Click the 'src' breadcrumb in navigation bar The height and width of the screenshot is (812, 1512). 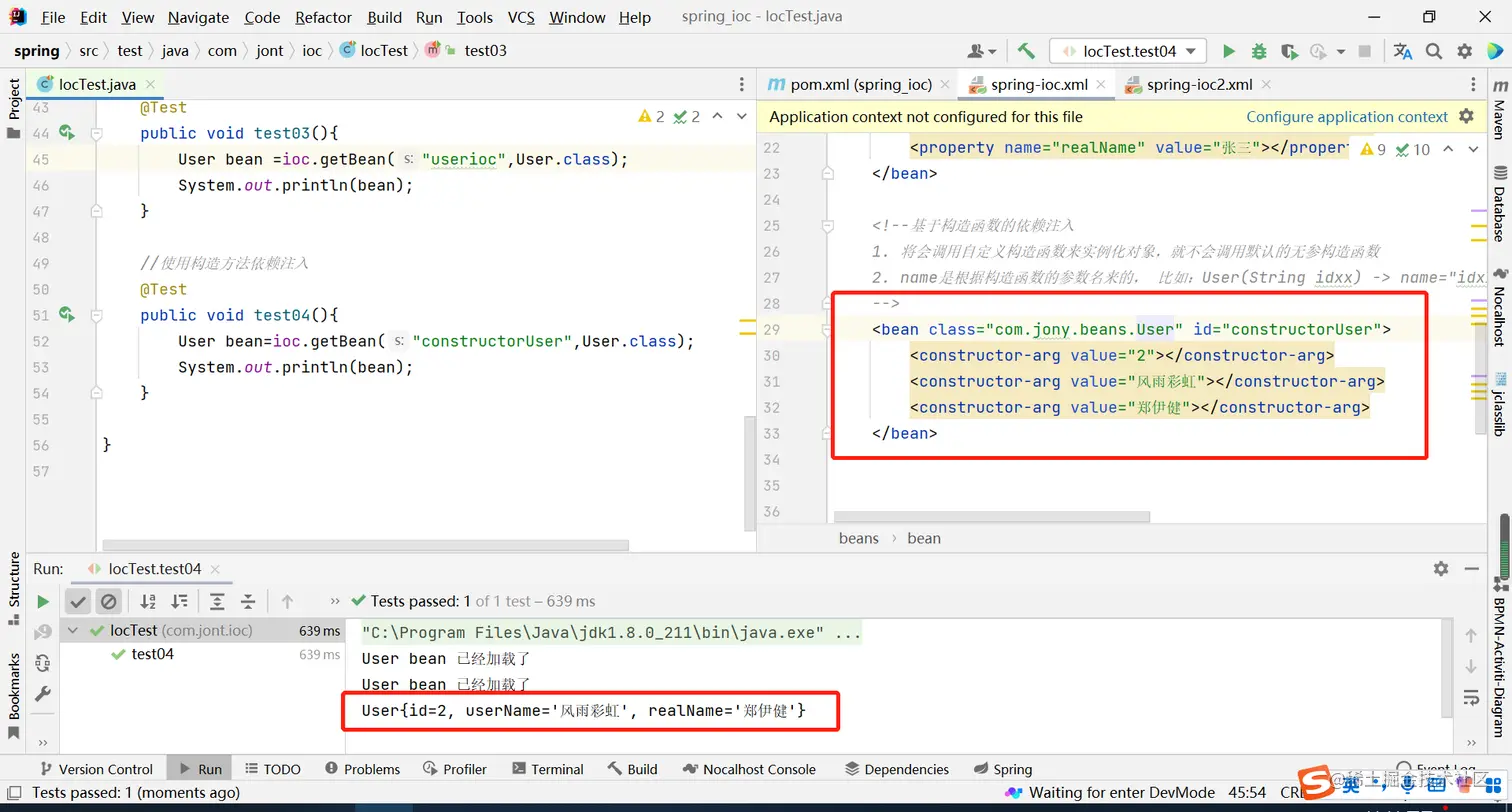89,50
